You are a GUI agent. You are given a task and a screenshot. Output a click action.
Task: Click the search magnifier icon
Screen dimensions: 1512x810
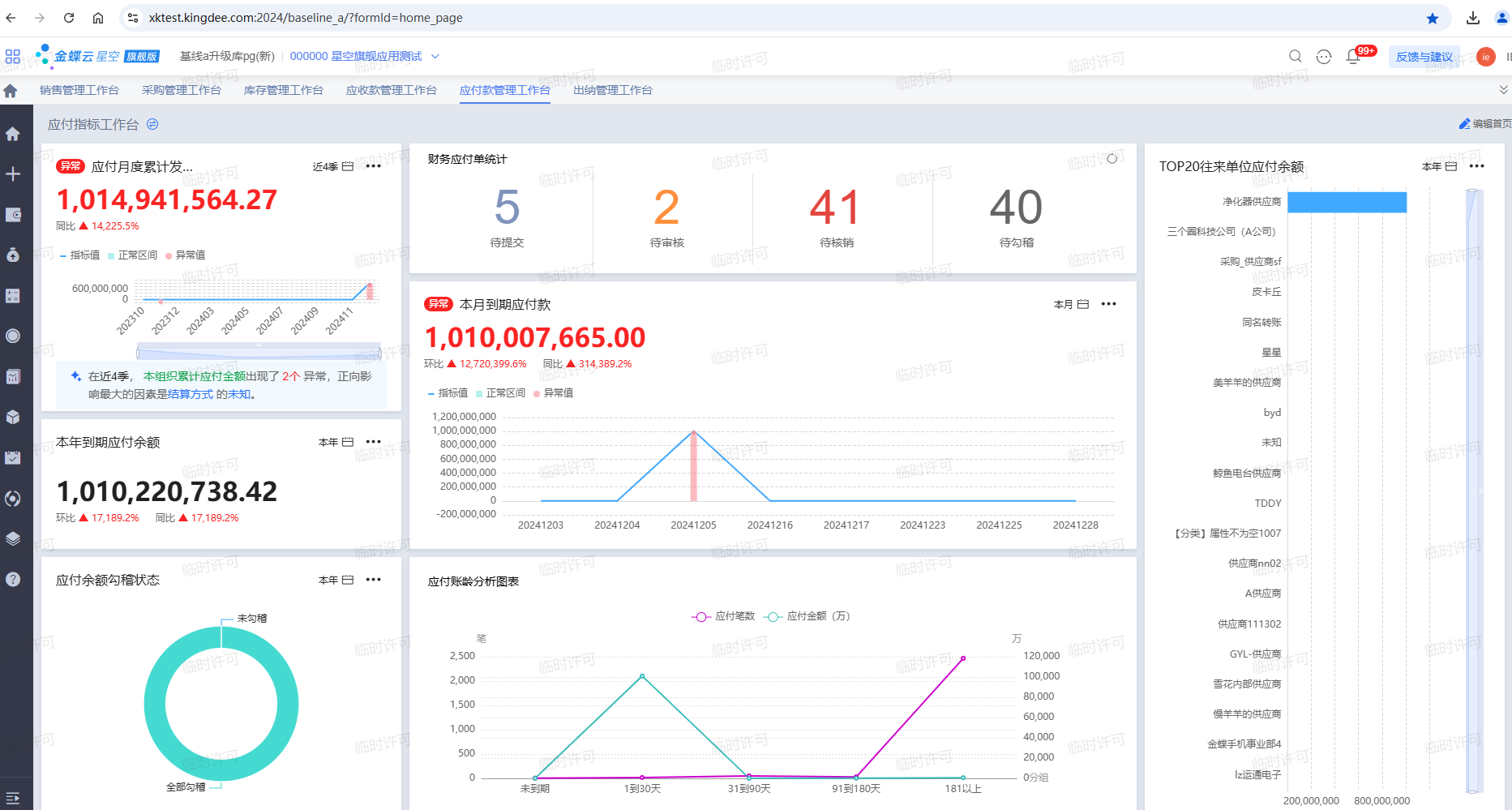[x=1296, y=56]
